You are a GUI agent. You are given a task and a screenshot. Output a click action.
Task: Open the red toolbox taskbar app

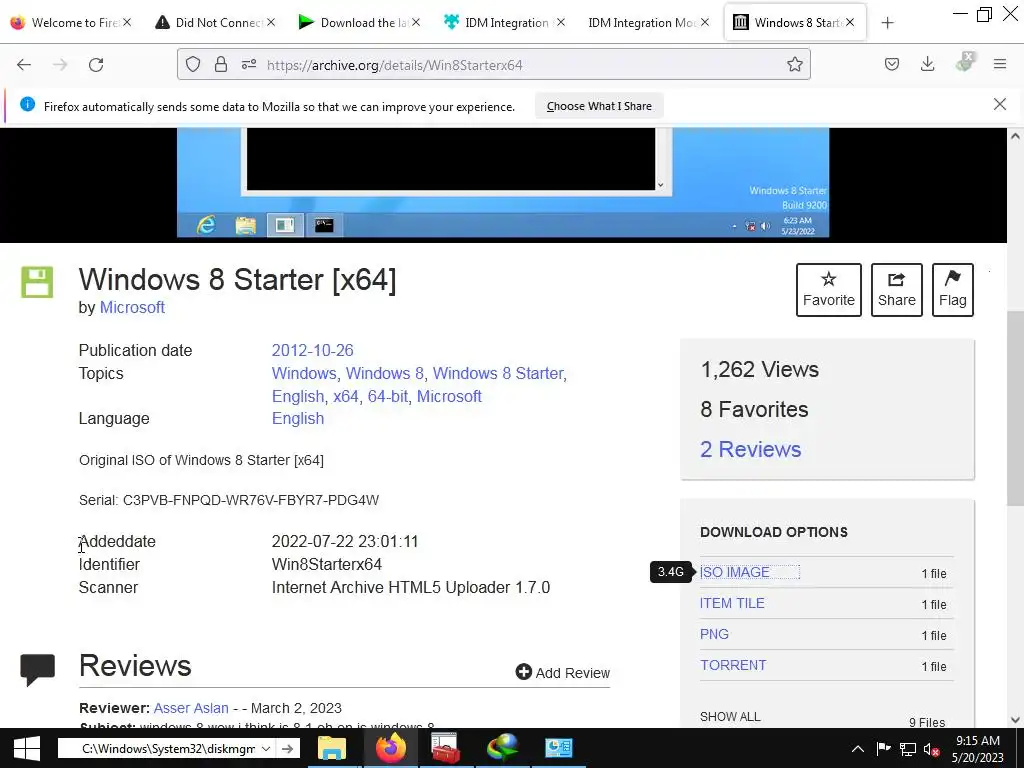pos(446,748)
